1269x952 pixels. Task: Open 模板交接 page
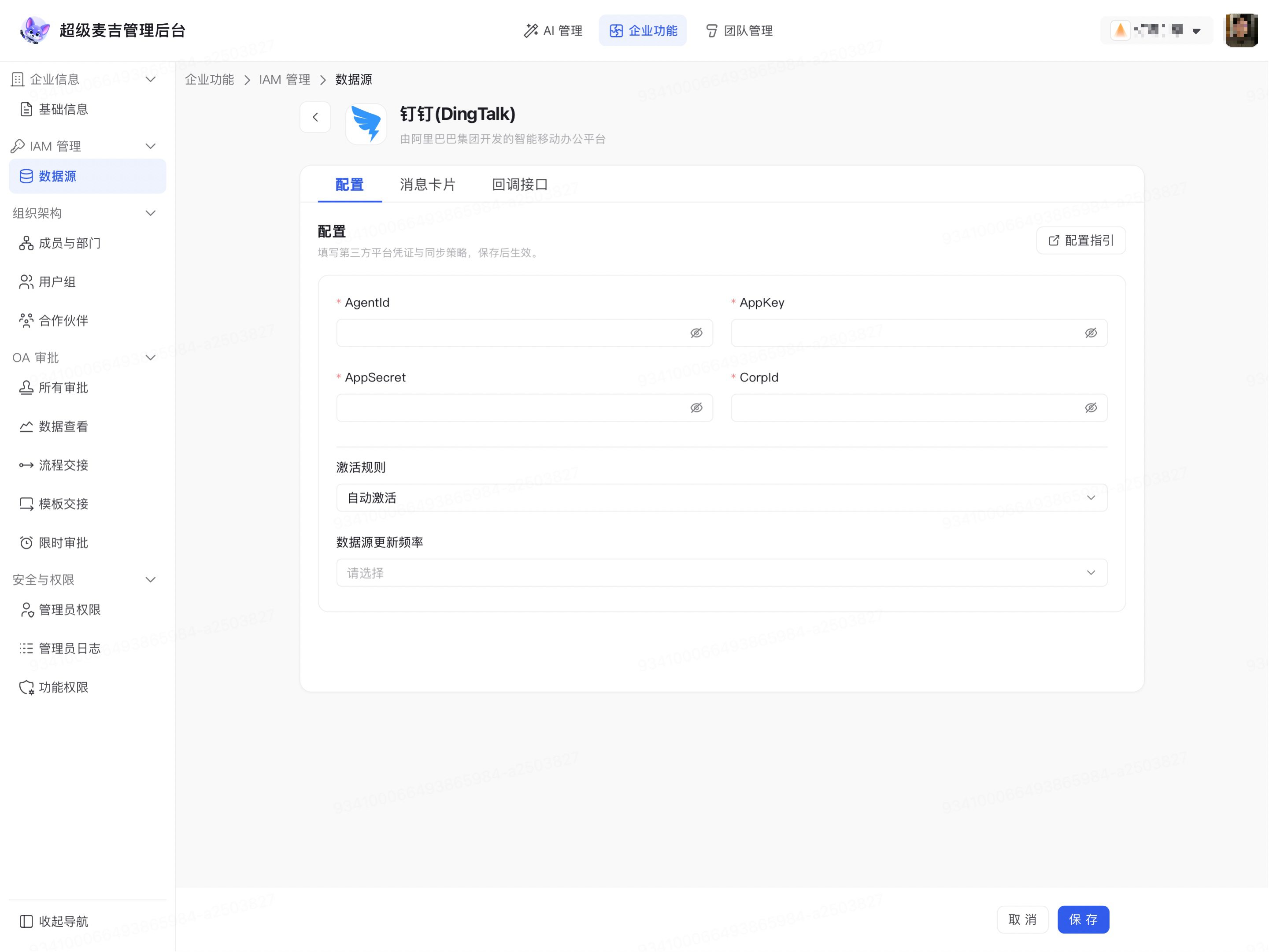point(87,504)
